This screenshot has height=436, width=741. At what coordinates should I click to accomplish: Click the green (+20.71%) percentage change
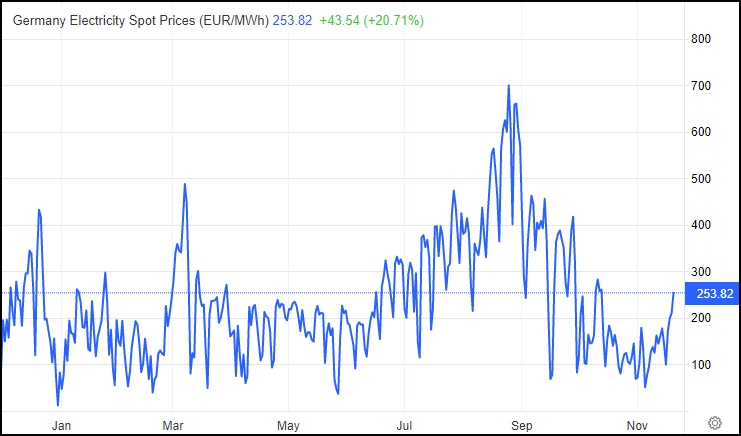tap(394, 20)
